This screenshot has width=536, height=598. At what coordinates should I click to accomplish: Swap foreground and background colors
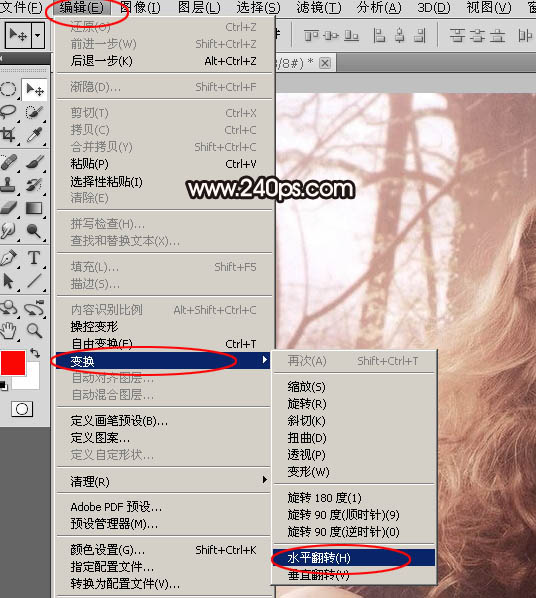tap(35, 353)
